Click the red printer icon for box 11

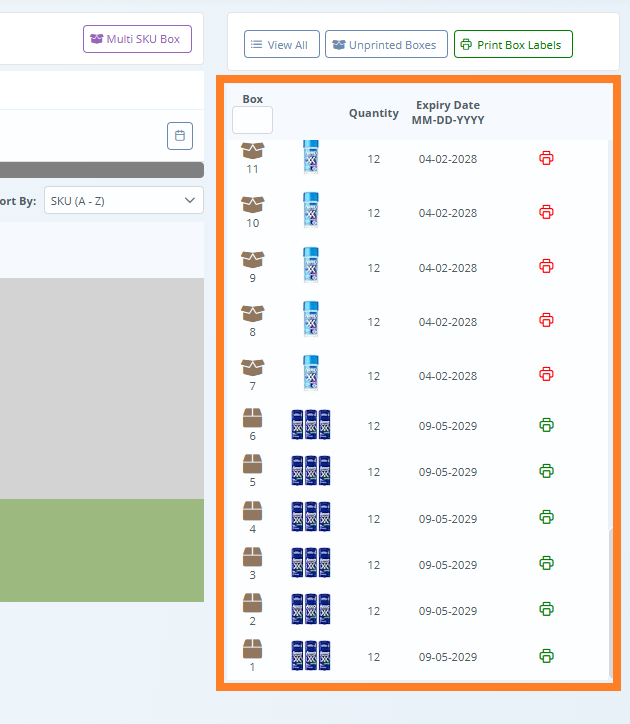pyautogui.click(x=546, y=158)
